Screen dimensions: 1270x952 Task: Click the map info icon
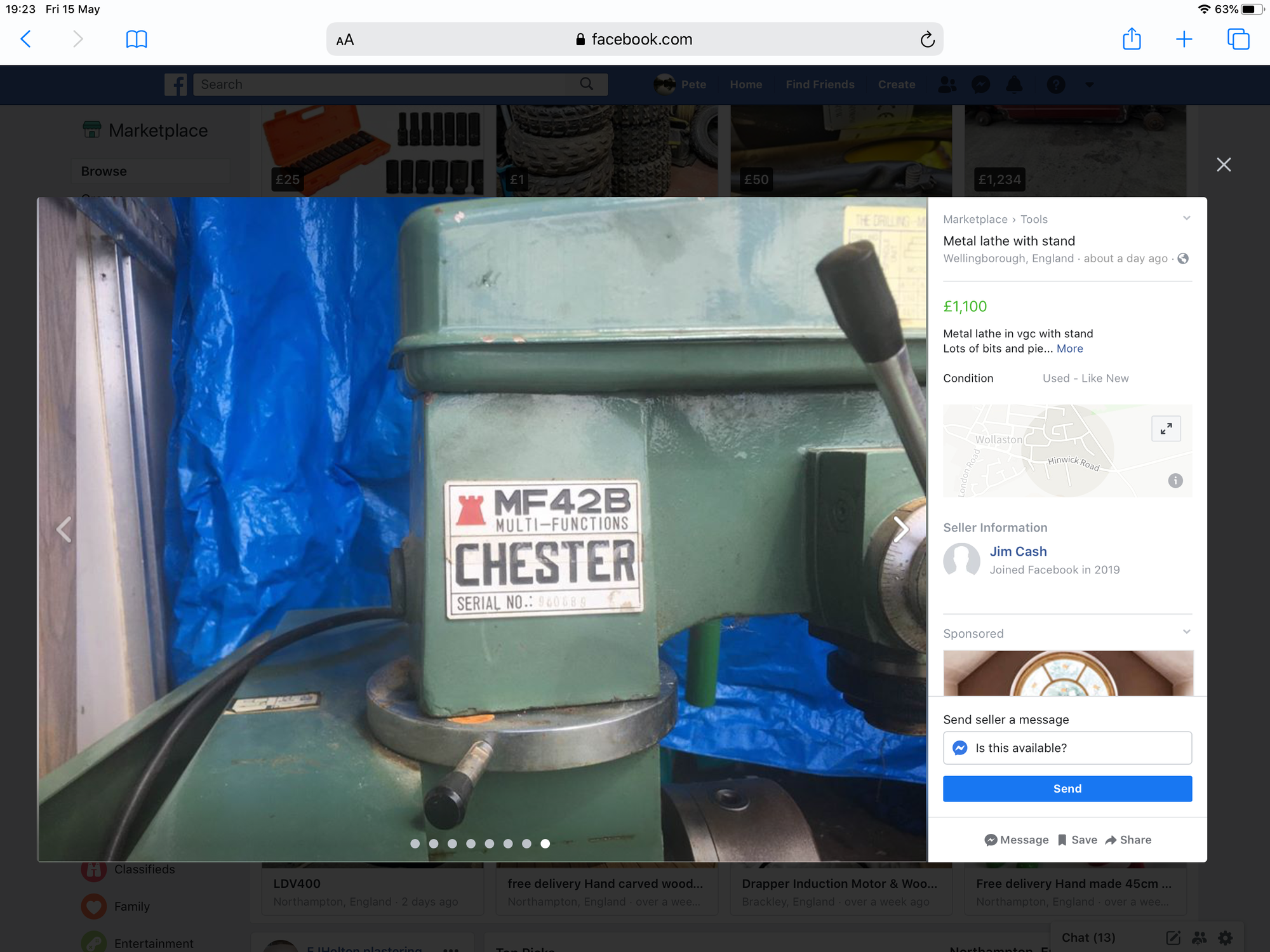point(1175,481)
